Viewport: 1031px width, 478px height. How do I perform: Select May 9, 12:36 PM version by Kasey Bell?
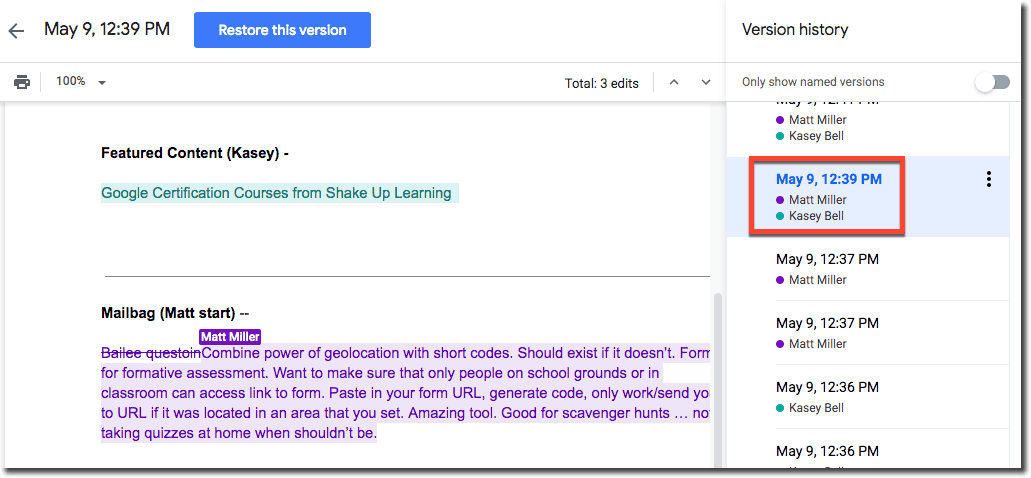(x=868, y=396)
